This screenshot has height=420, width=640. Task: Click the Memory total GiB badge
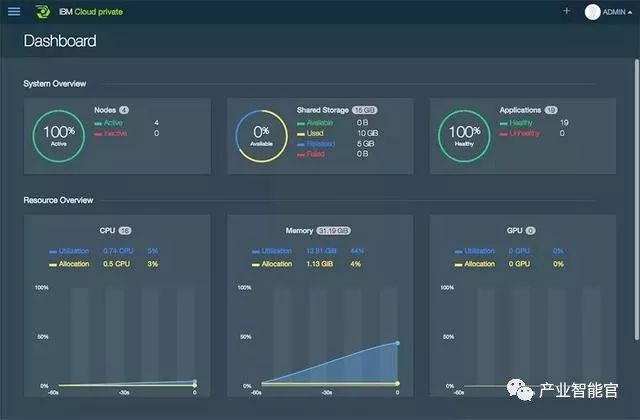tap(333, 231)
